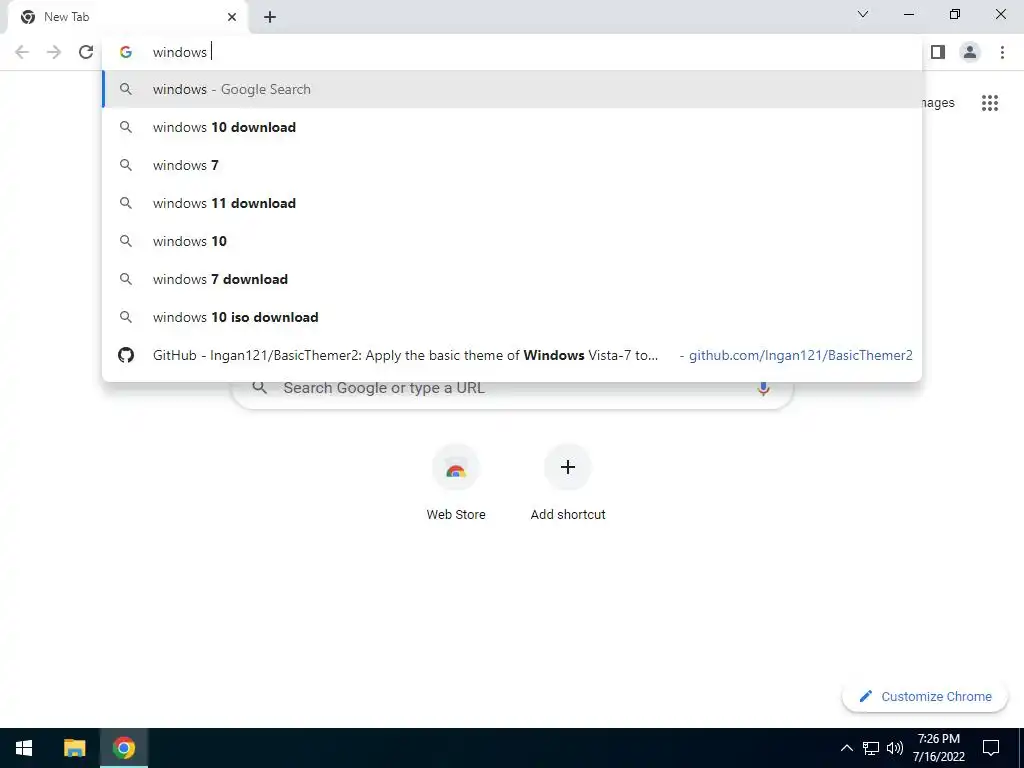Viewport: 1024px width, 768px height.
Task: Open the Web Store shortcut
Action: coord(456,482)
